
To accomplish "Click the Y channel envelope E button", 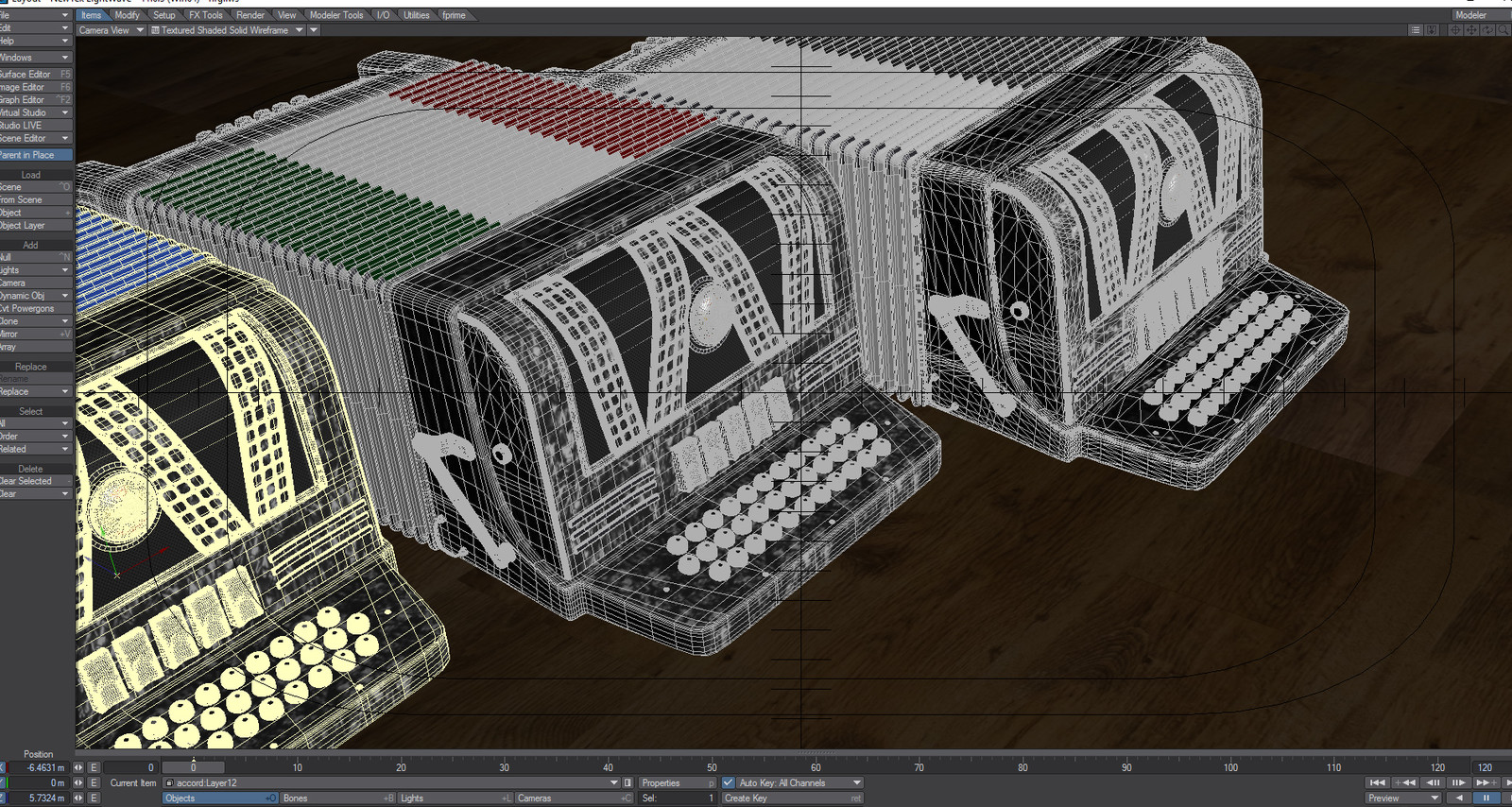I will [94, 782].
